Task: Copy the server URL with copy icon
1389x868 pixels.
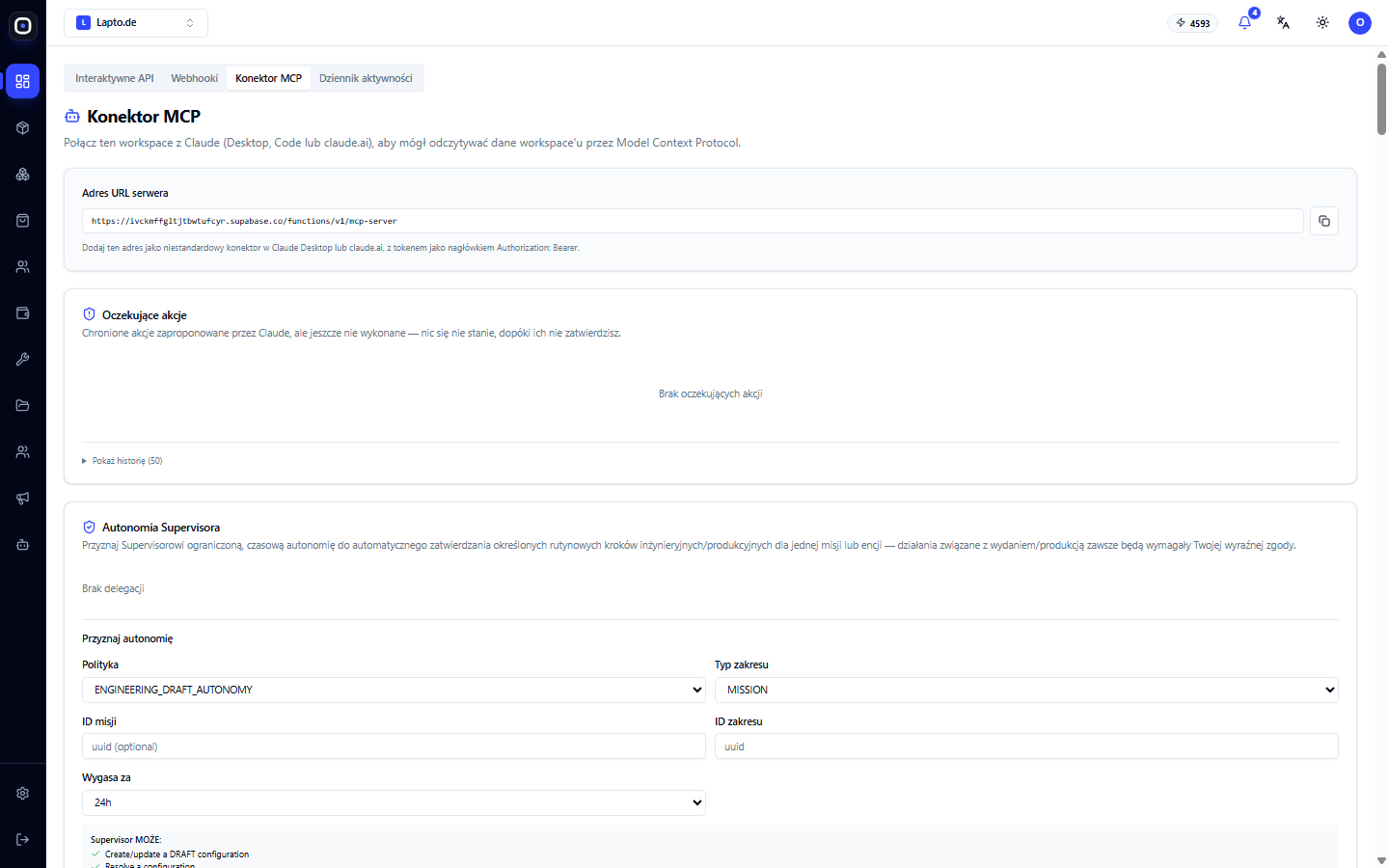Action: coord(1324,221)
